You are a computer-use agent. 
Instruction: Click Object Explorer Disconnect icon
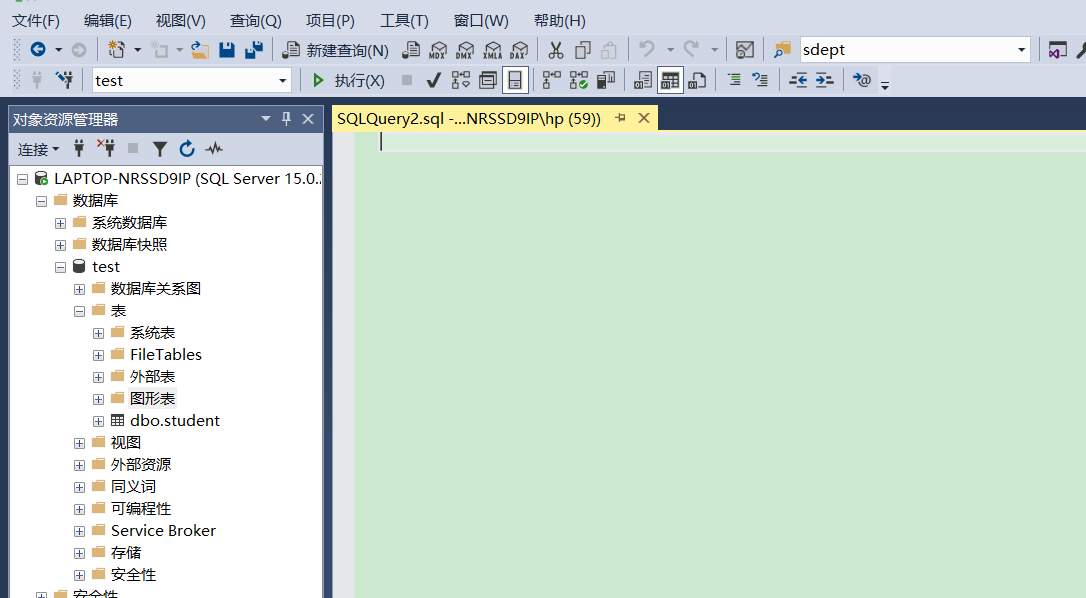click(106, 148)
